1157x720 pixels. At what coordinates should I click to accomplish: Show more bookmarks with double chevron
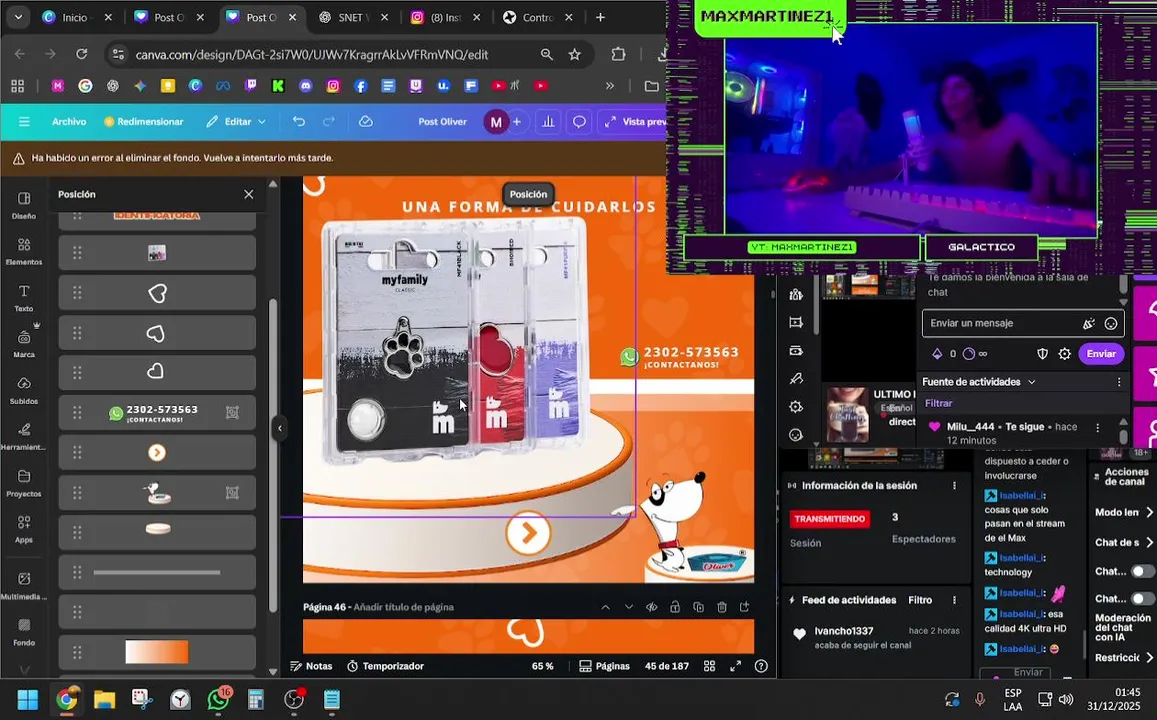pyautogui.click(x=609, y=86)
